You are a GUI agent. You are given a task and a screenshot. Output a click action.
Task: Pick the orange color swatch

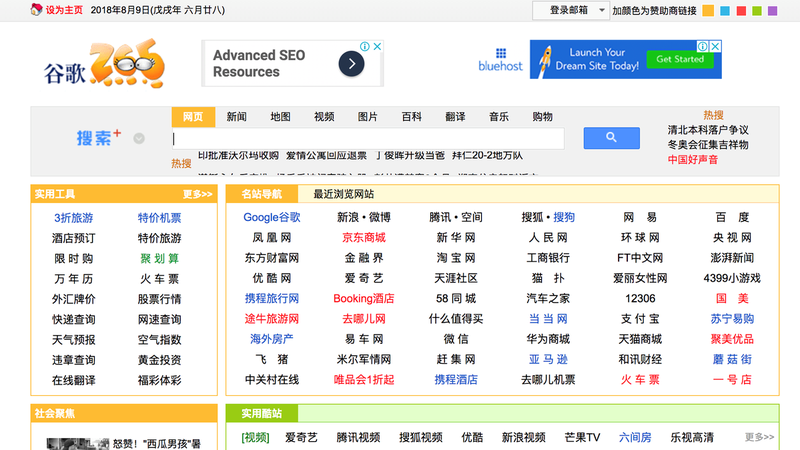click(708, 11)
